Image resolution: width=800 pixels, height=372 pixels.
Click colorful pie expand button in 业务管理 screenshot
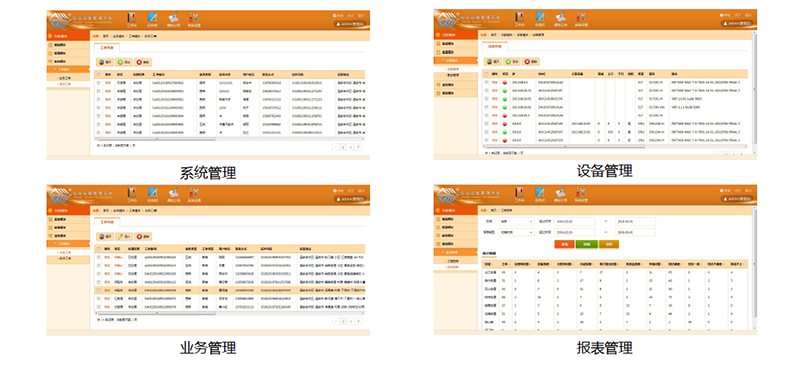tap(105, 236)
